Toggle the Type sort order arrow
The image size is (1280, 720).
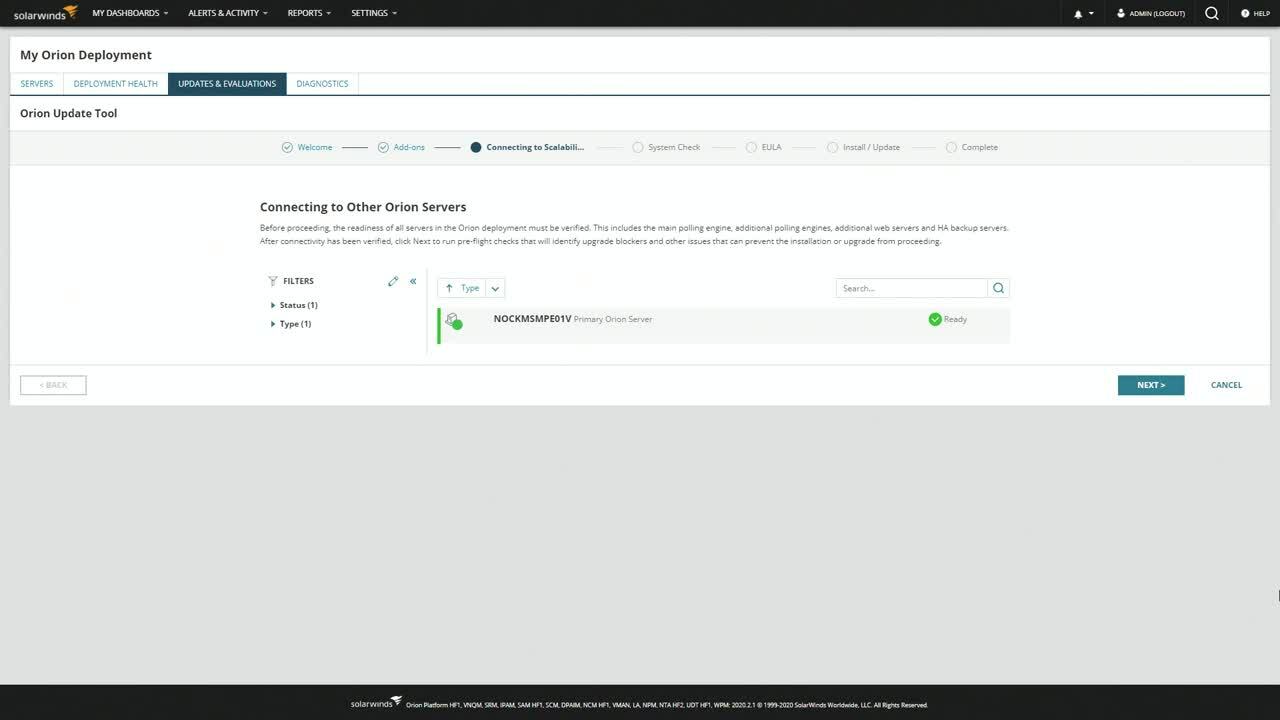coord(449,288)
